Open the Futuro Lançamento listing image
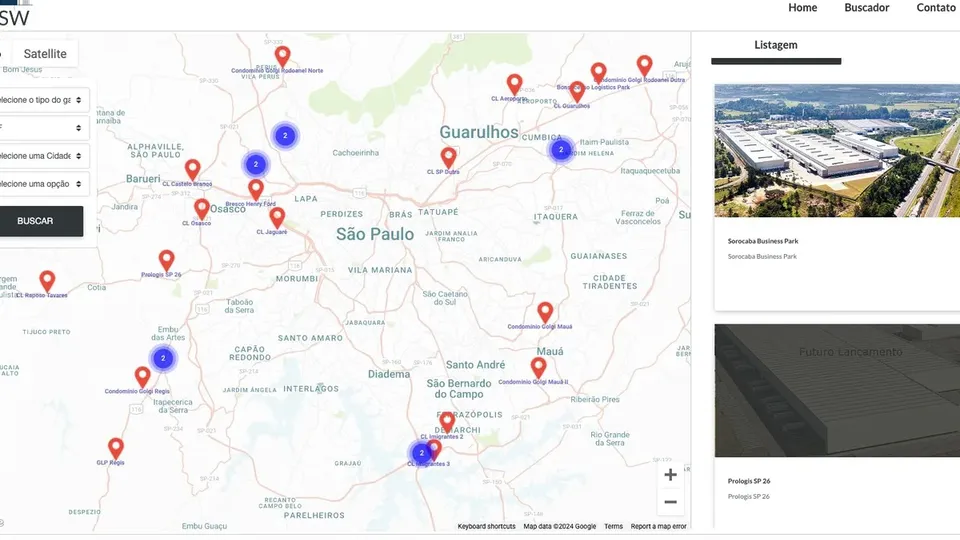Image resolution: width=960 pixels, height=540 pixels. (837, 390)
